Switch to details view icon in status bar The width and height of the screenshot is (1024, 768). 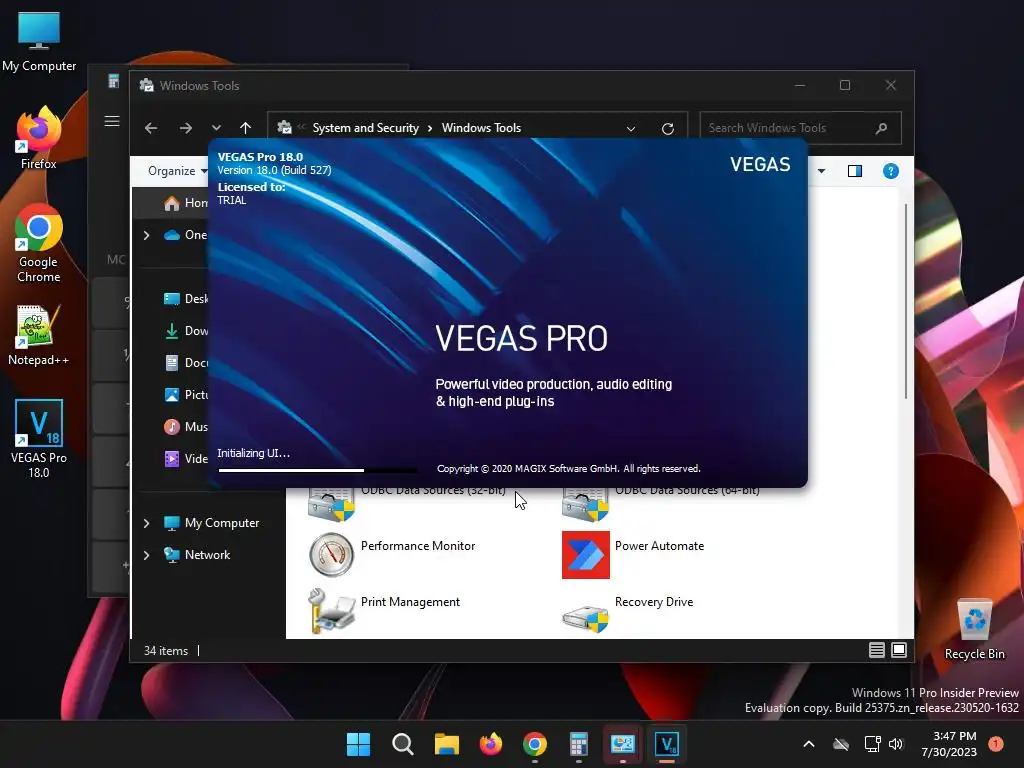876,650
